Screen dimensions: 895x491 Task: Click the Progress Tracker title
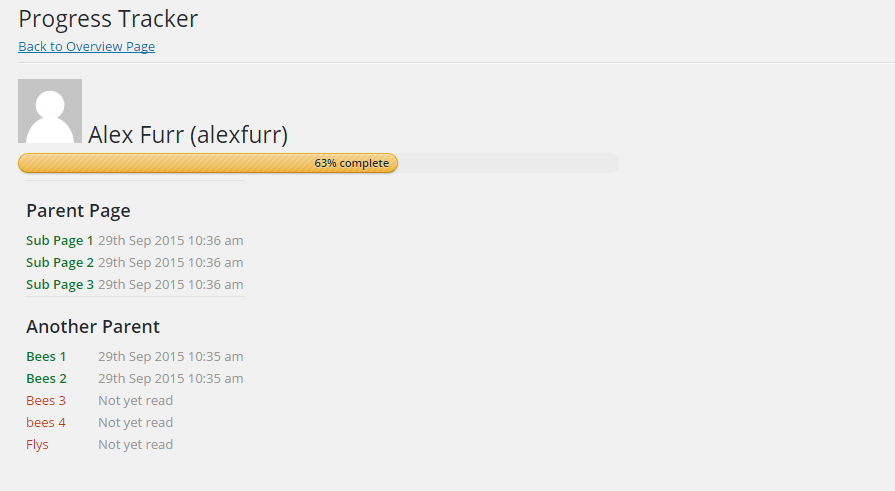pos(108,19)
